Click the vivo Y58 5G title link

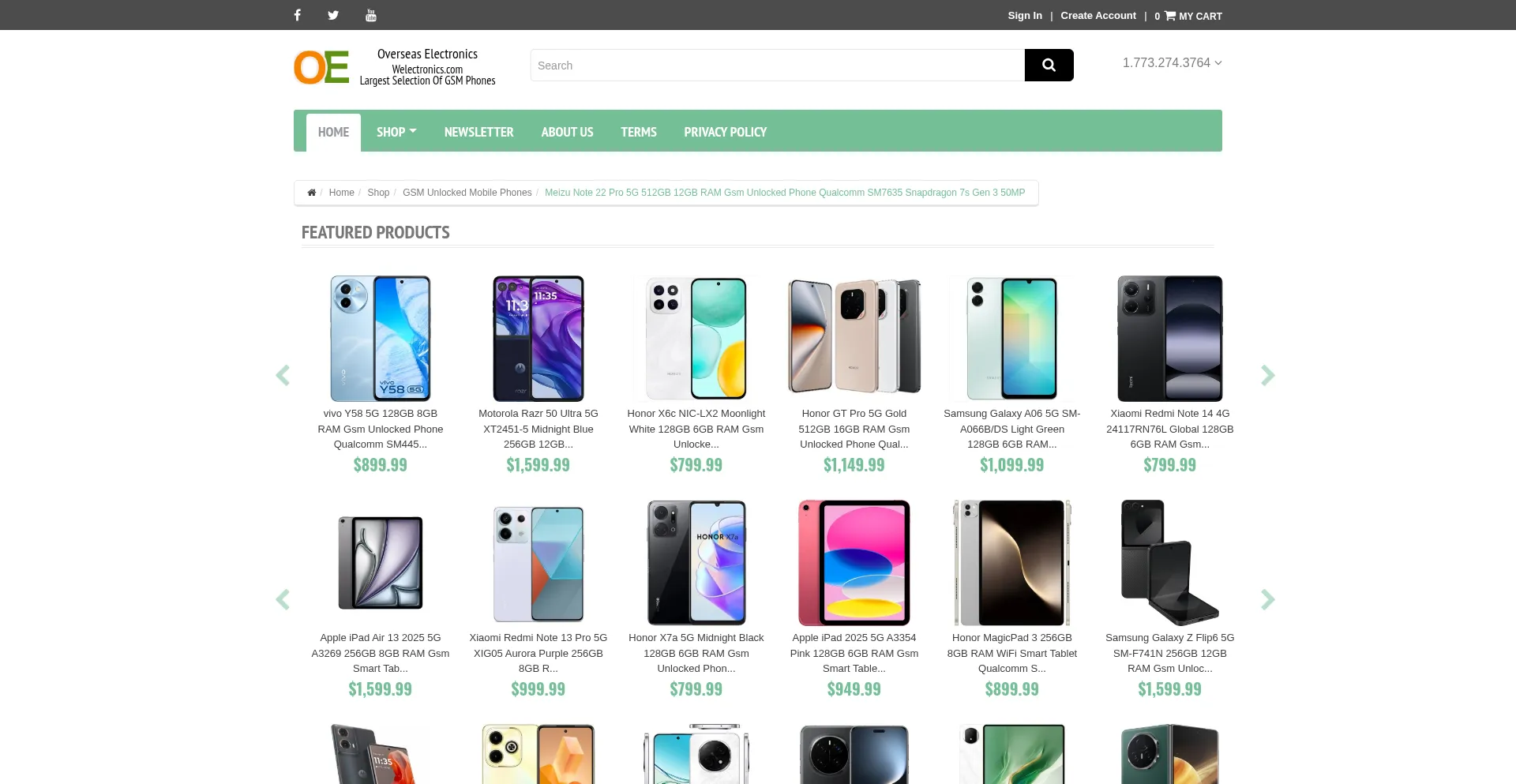pyautogui.click(x=381, y=429)
